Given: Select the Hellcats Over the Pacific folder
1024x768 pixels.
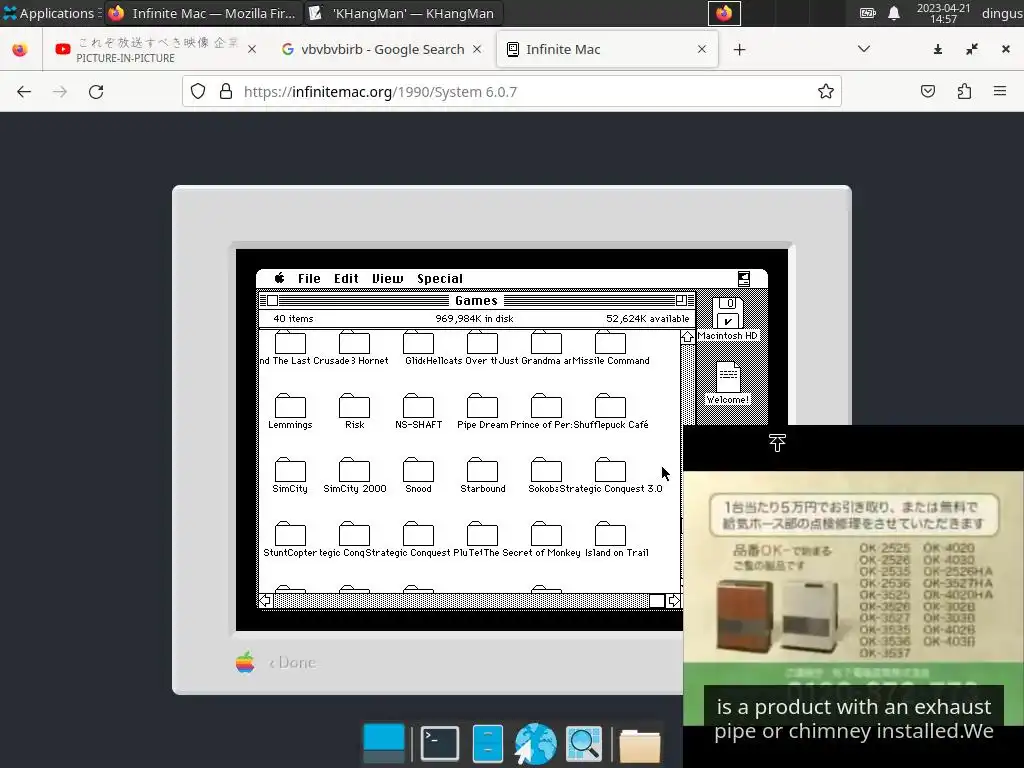Looking at the screenshot, I should pyautogui.click(x=483, y=342).
